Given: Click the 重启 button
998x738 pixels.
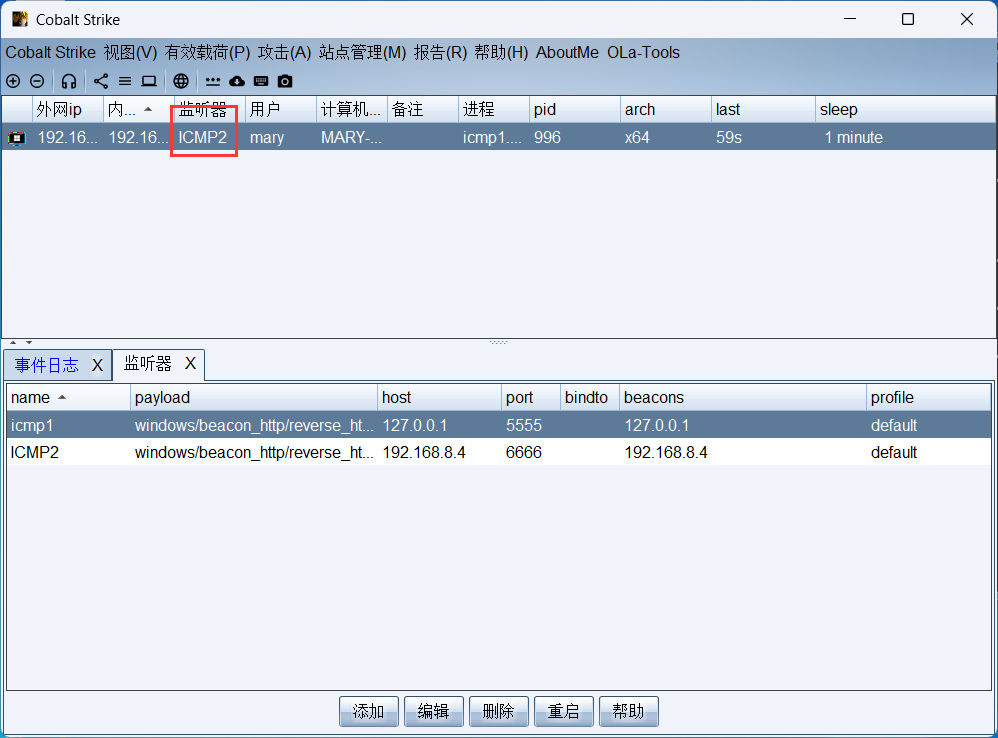Looking at the screenshot, I should [564, 711].
